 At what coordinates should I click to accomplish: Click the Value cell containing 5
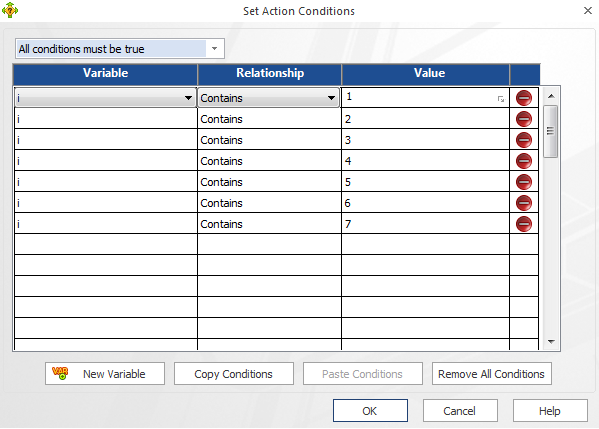pyautogui.click(x=425, y=182)
